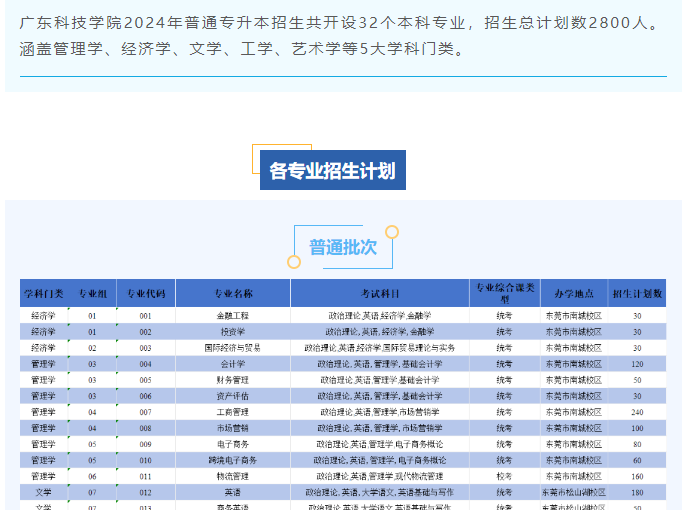Click the 物流管理 major cell
Screen dimensions: 685x510
233,476
